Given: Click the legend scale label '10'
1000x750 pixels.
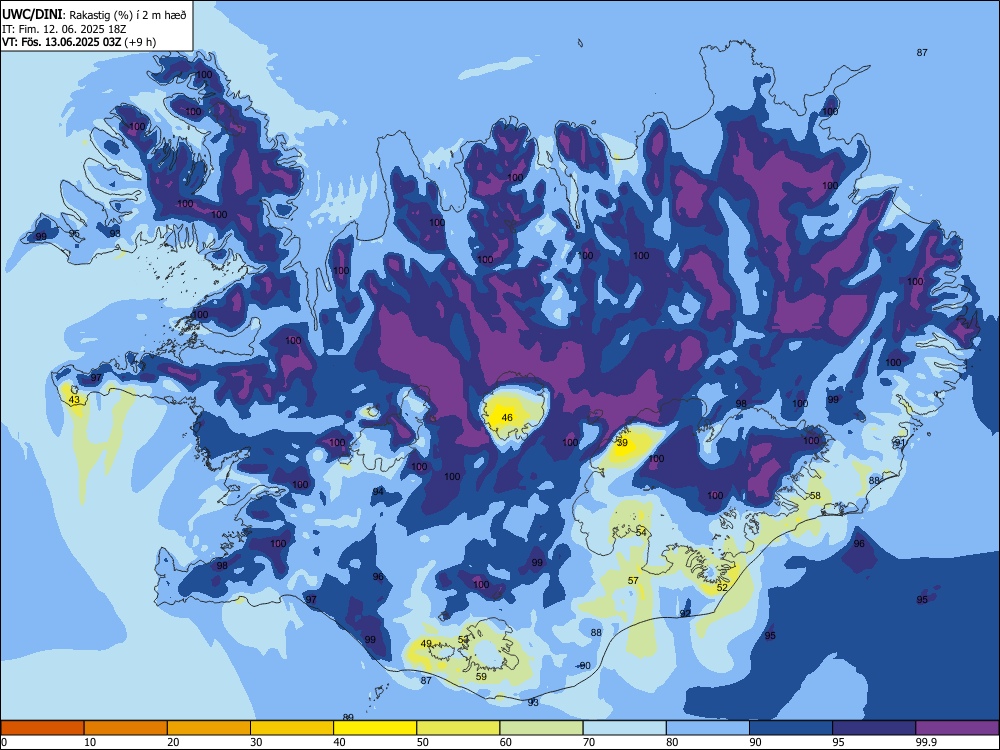Looking at the screenshot, I should [90, 742].
